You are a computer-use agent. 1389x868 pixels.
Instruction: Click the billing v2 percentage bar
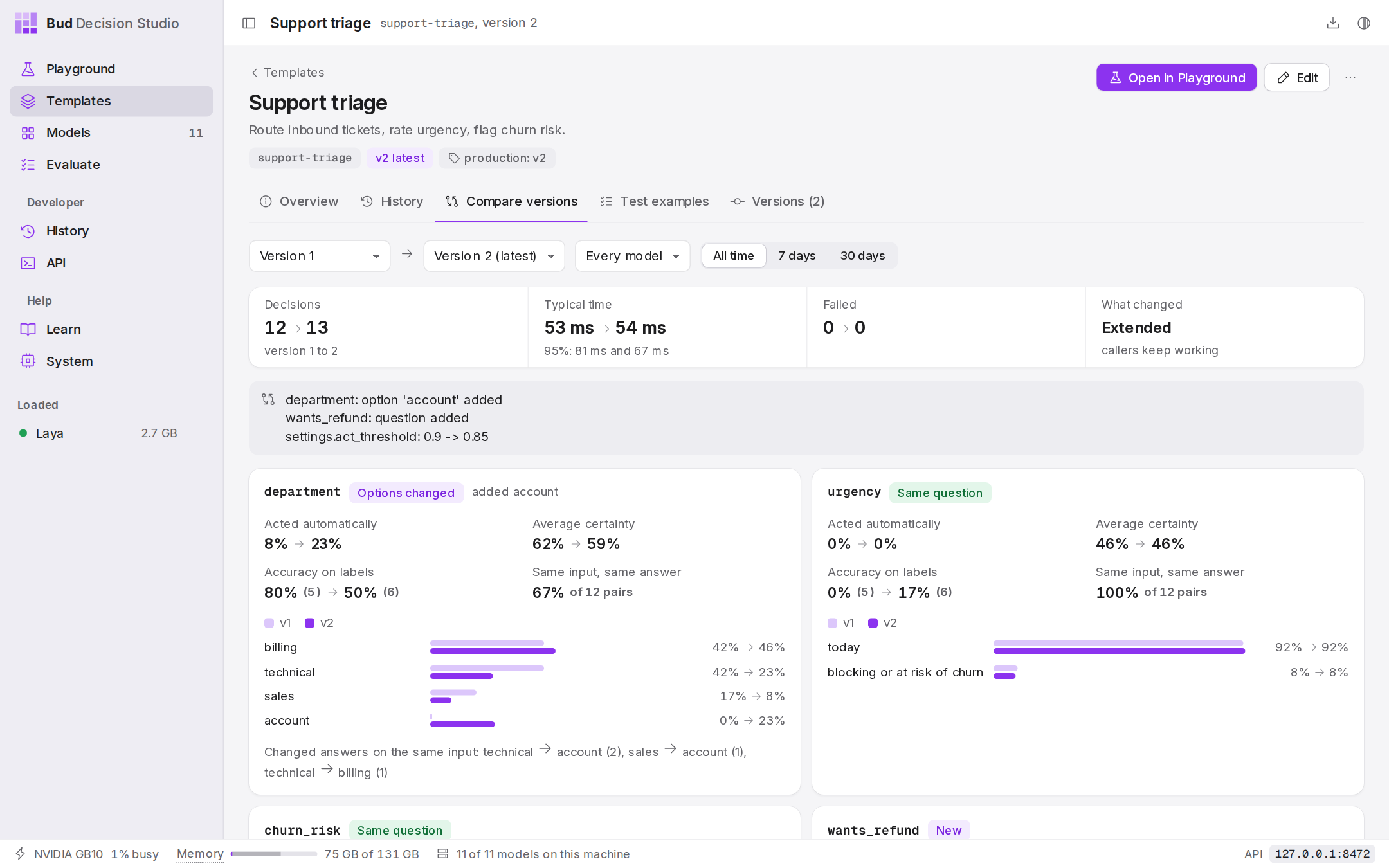(493, 651)
